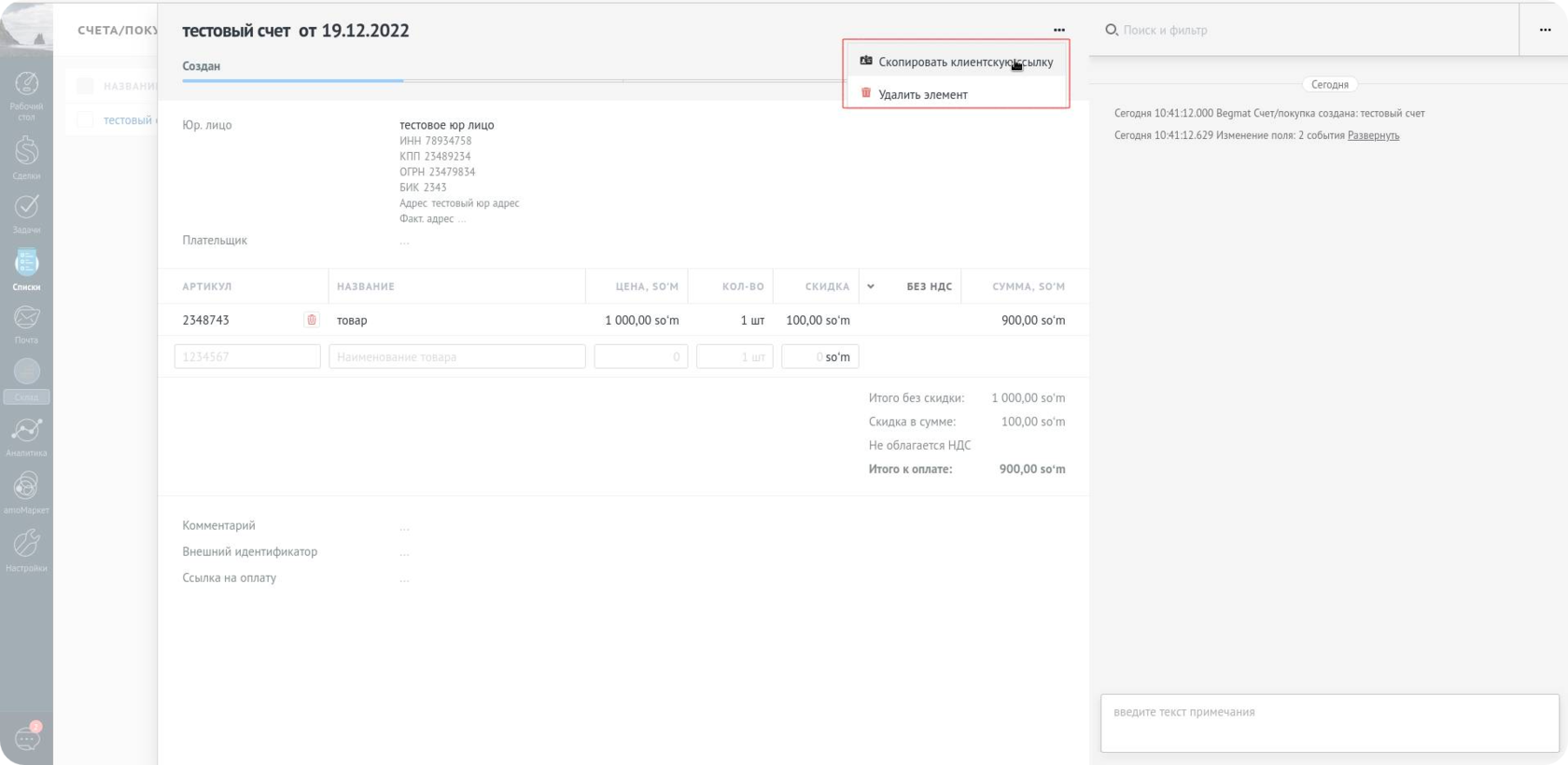Screen dimensions: 1568x765
Task: Select Скопировать клиентскую ссылку menu item
Action: click(964, 63)
